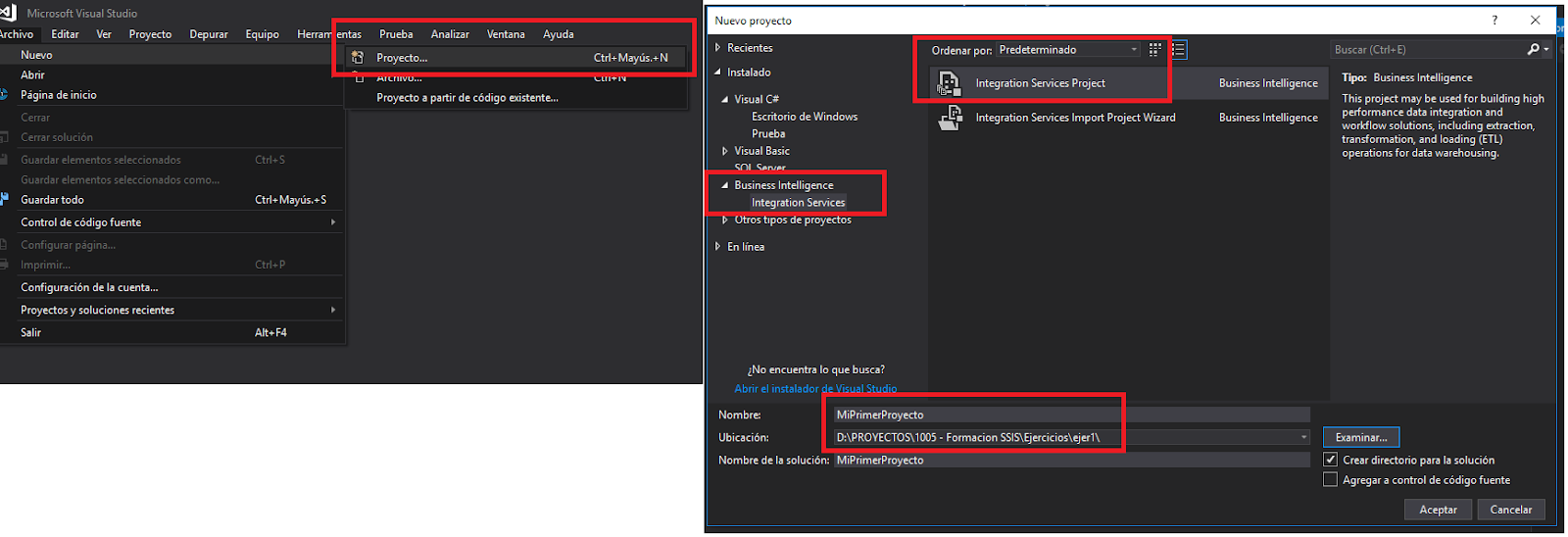Open the Ver menu
The image size is (1568, 537).
(x=104, y=34)
